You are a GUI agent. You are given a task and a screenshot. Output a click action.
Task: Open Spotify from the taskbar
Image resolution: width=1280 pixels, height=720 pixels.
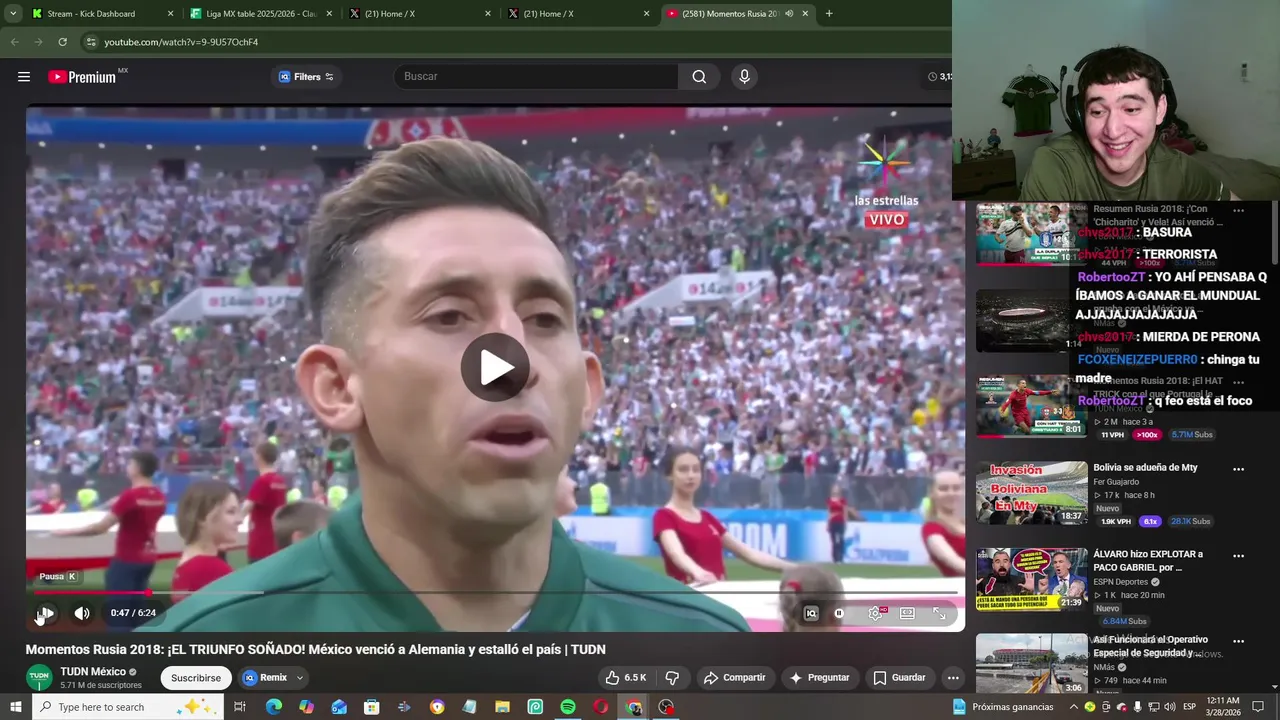568,707
